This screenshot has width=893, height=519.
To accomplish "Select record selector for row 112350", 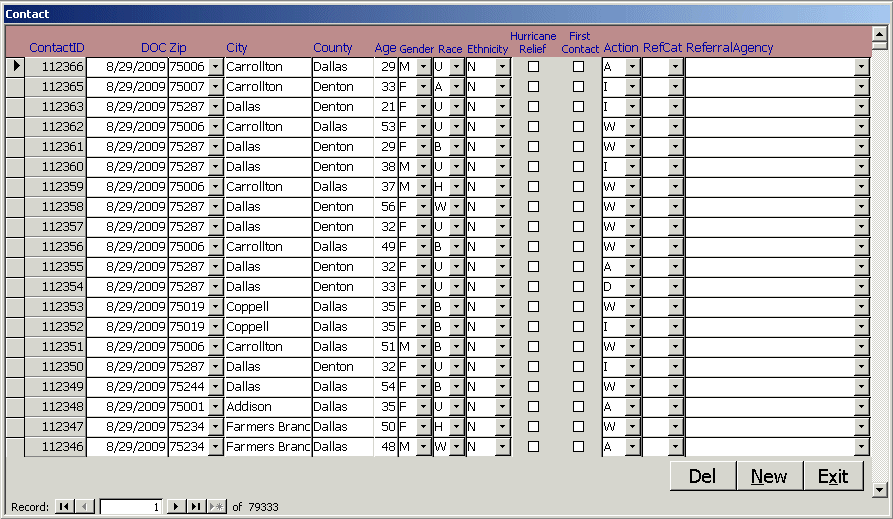I will [15, 367].
